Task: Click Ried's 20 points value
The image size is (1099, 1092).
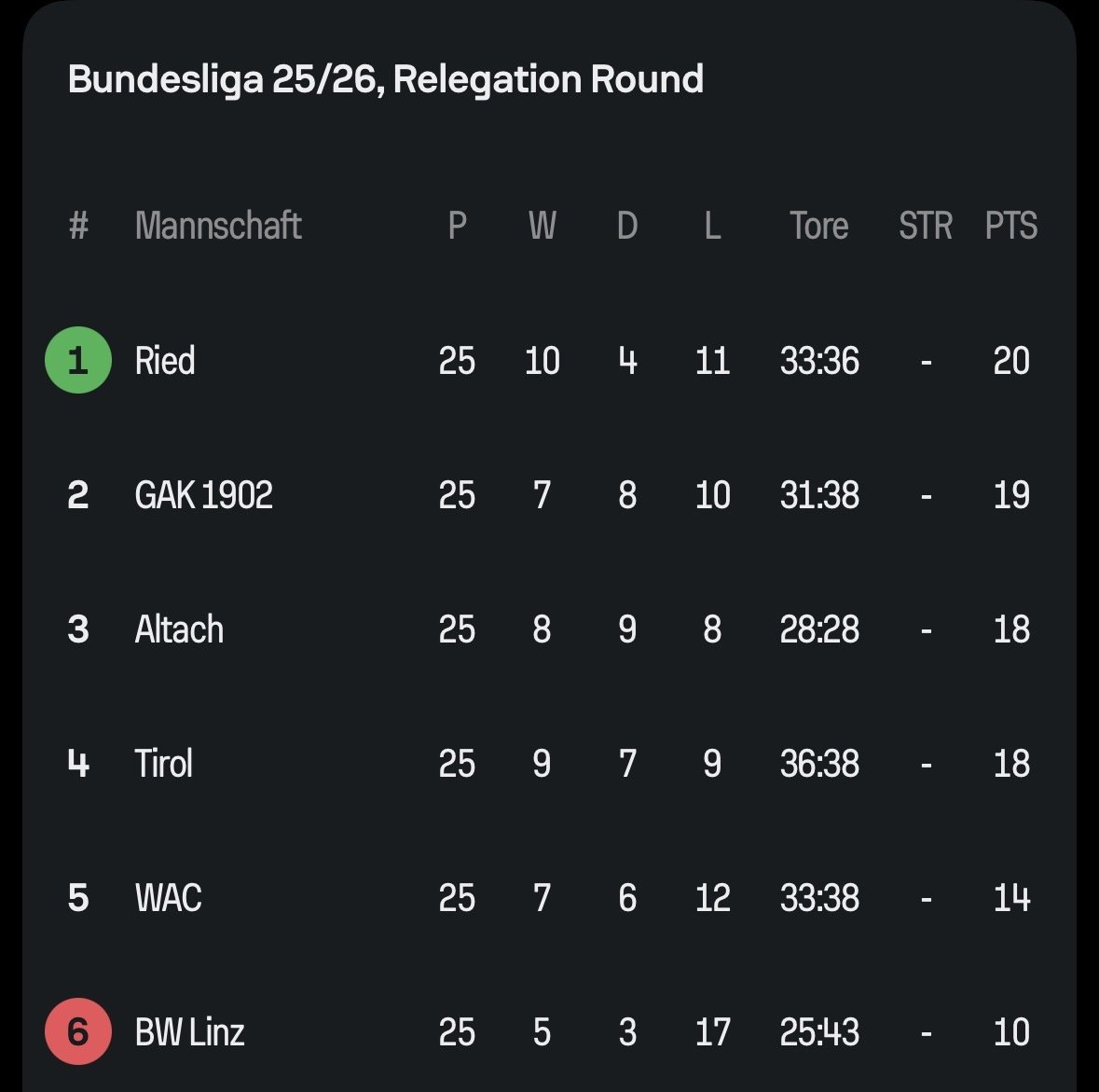Action: click(1010, 361)
